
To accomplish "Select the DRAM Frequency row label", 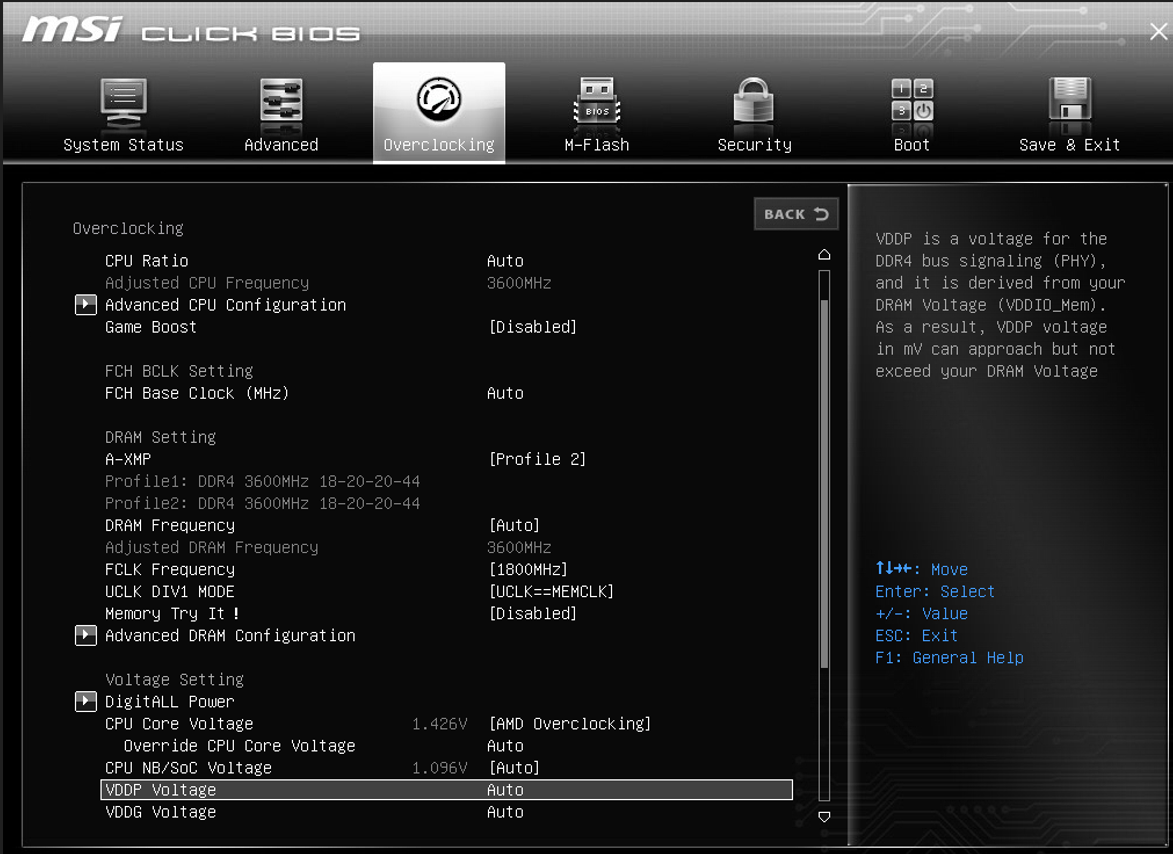I will click(170, 525).
